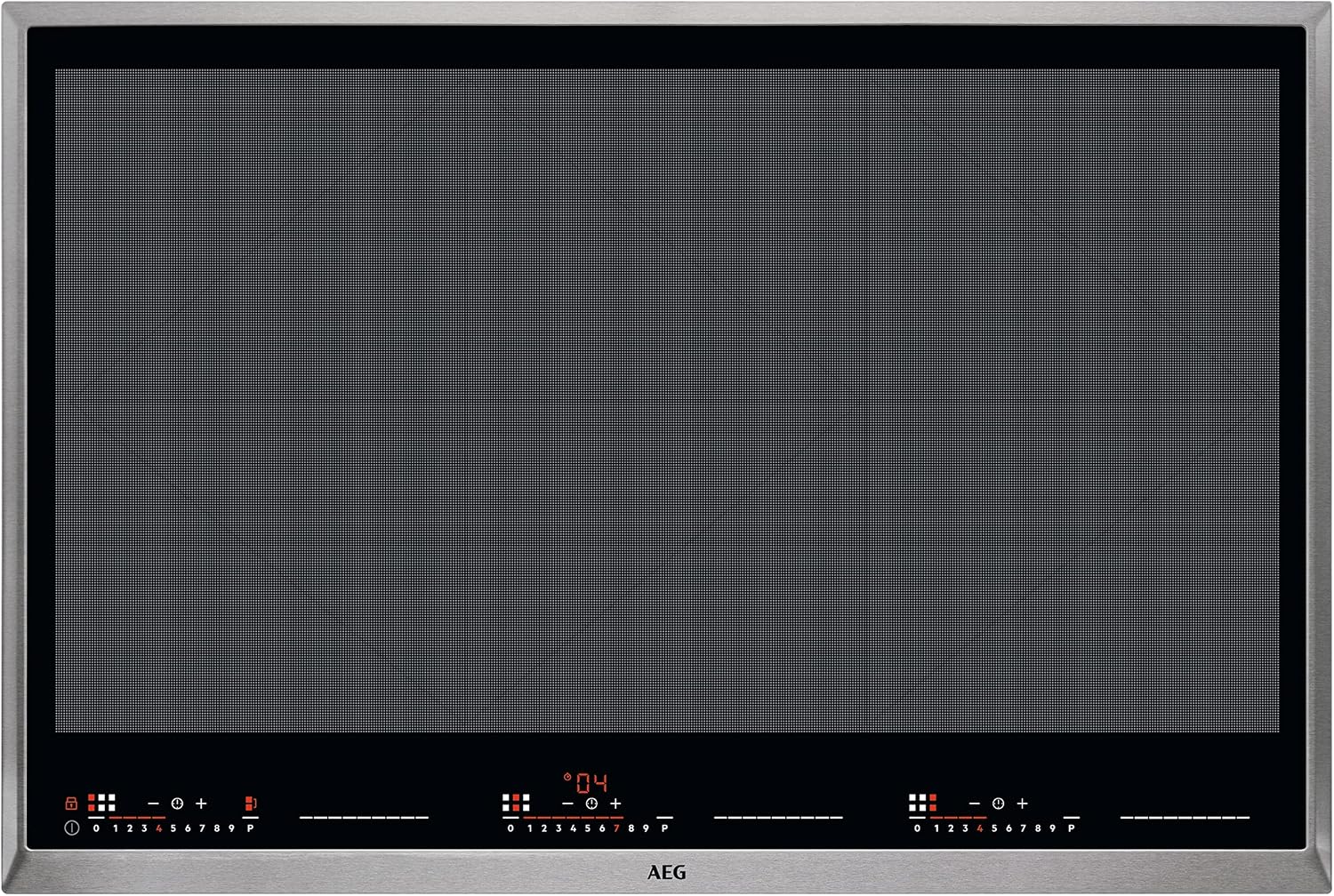
Task: Set right zone heat level to 9
Action: coord(1052,828)
